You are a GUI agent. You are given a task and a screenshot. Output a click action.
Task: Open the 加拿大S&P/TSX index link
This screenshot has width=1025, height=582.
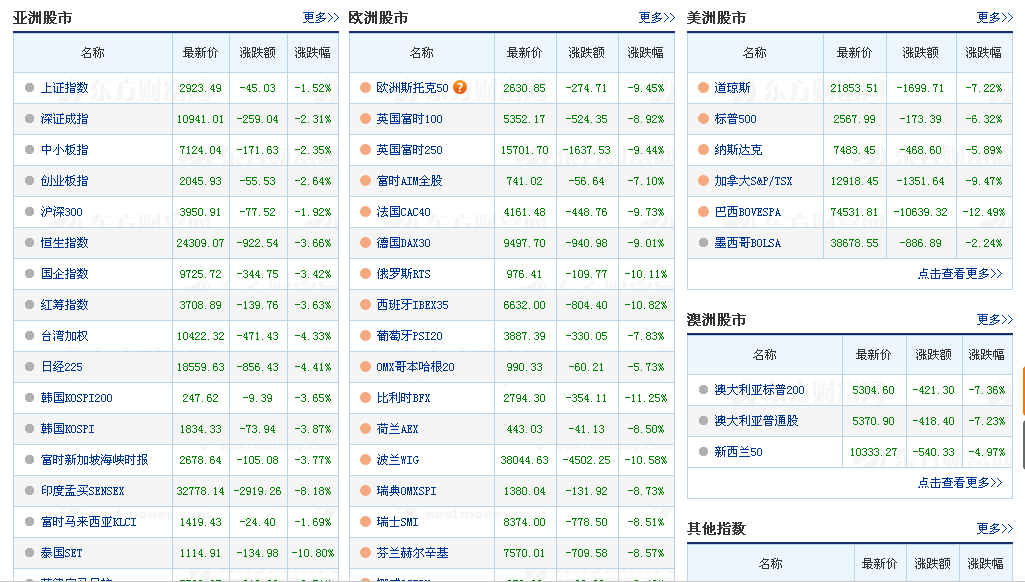pos(753,180)
